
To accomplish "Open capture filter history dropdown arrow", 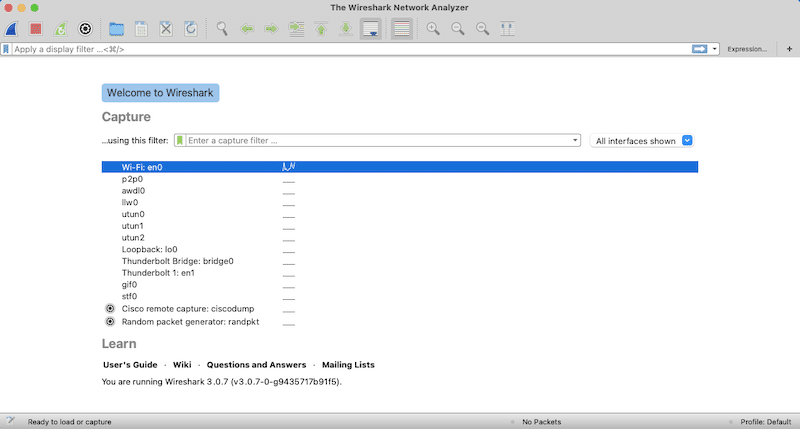I will point(575,140).
